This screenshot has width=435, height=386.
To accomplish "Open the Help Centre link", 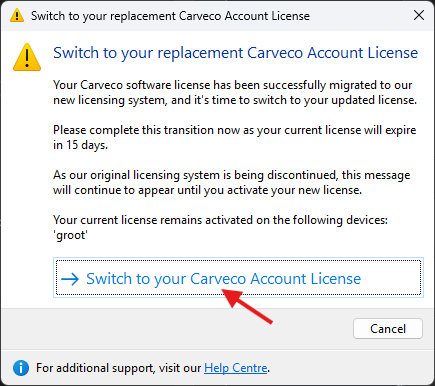I will (x=236, y=368).
